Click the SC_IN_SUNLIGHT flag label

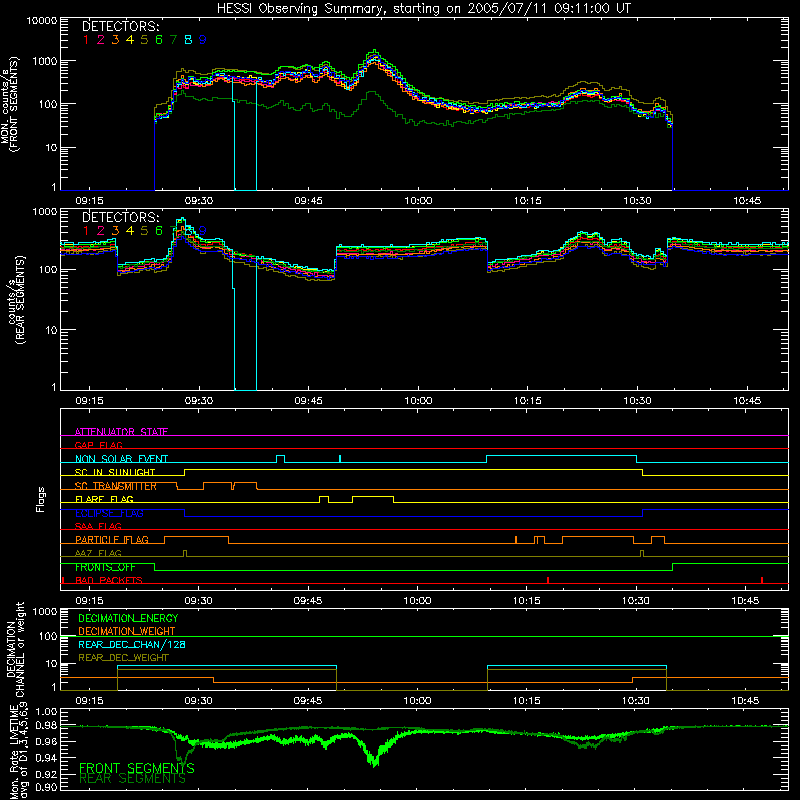(115, 472)
